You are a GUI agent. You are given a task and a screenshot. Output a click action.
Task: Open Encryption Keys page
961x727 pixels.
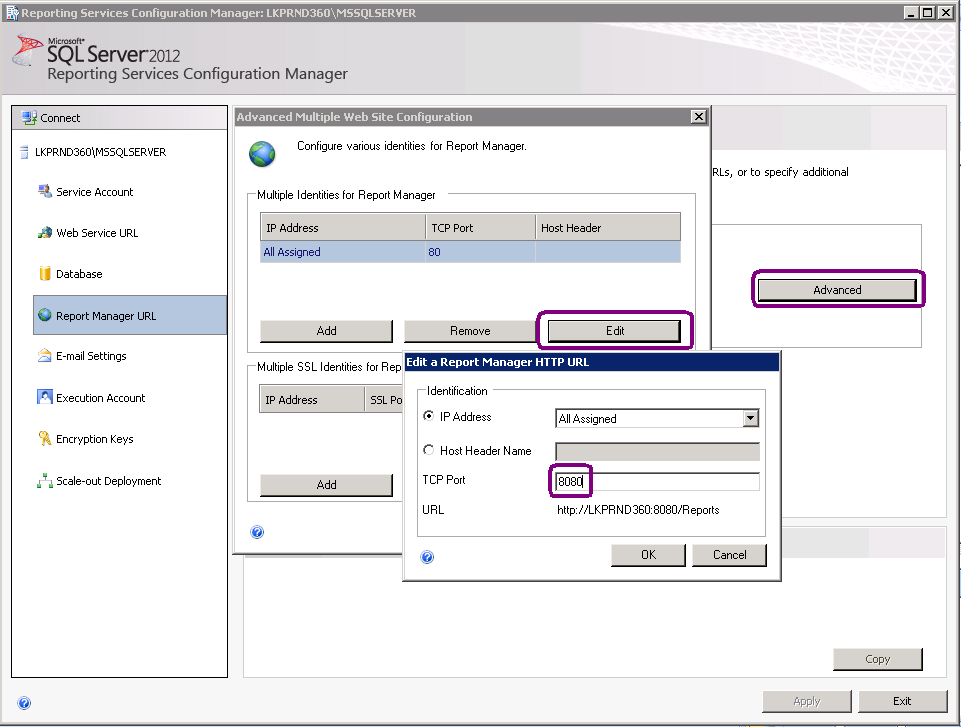click(94, 439)
